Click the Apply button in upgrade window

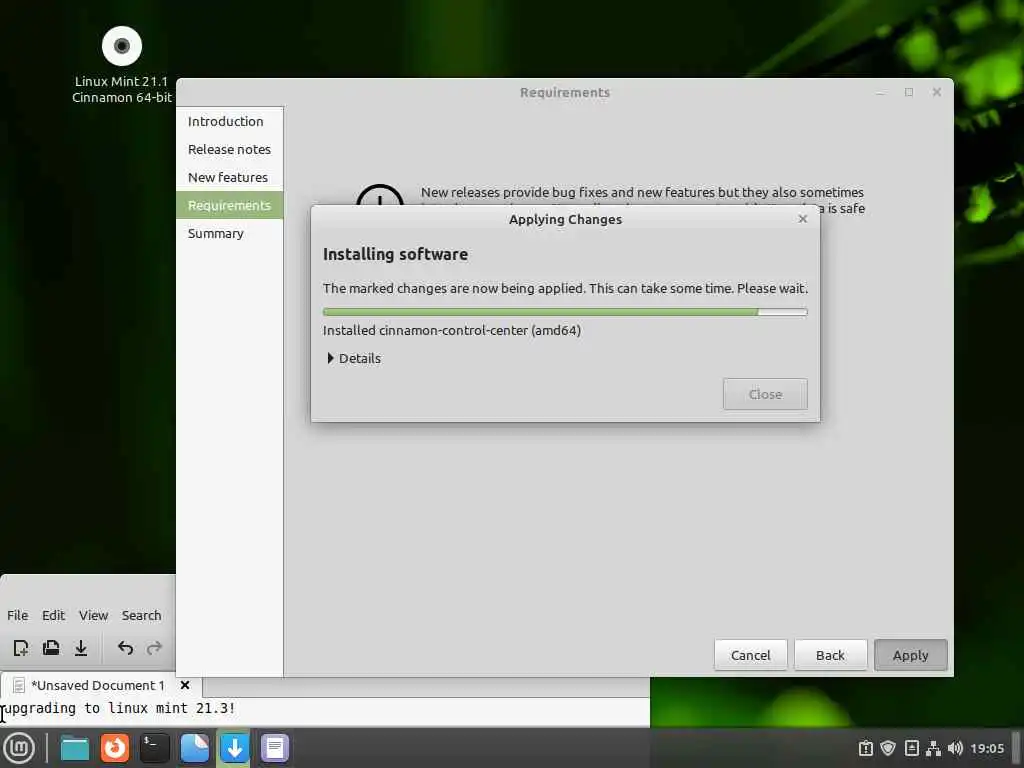point(910,655)
